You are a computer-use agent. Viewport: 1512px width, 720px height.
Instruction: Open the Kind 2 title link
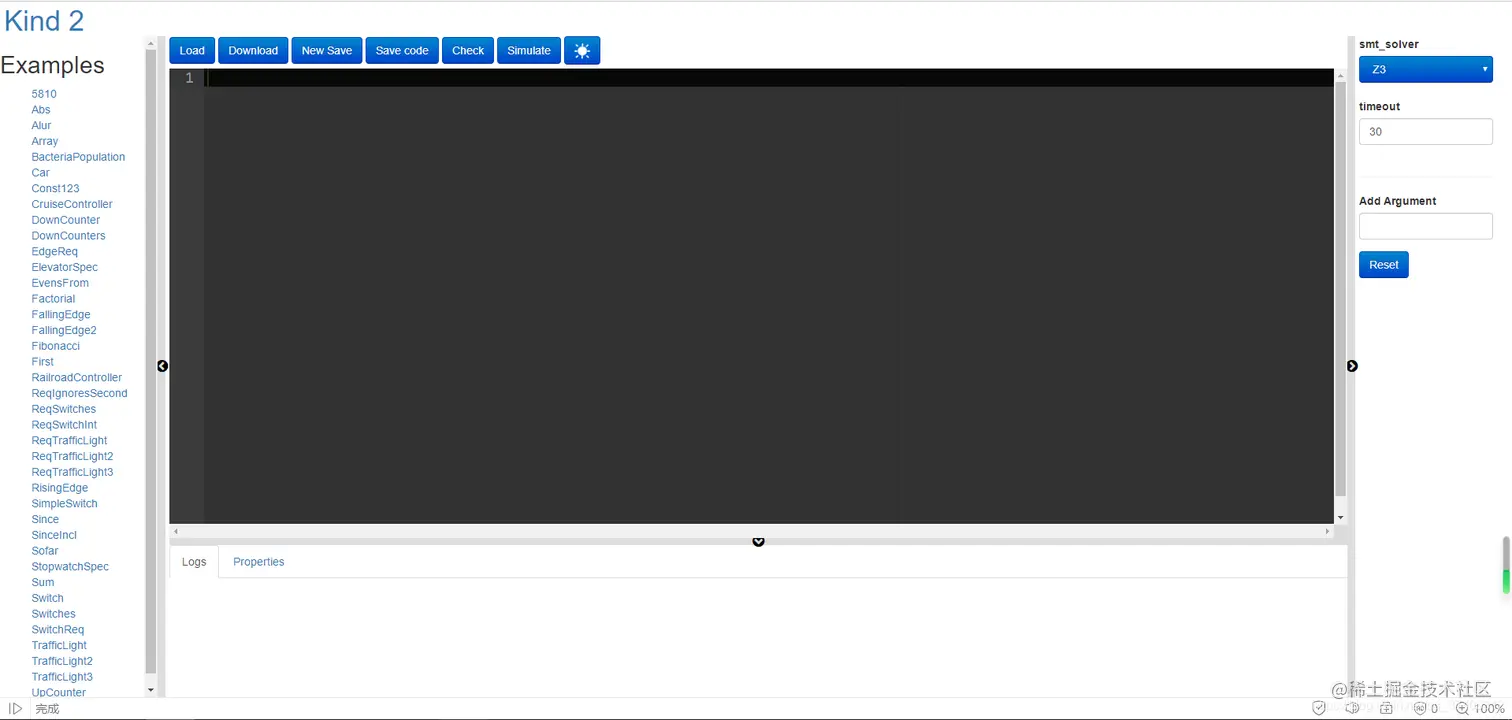coord(44,20)
